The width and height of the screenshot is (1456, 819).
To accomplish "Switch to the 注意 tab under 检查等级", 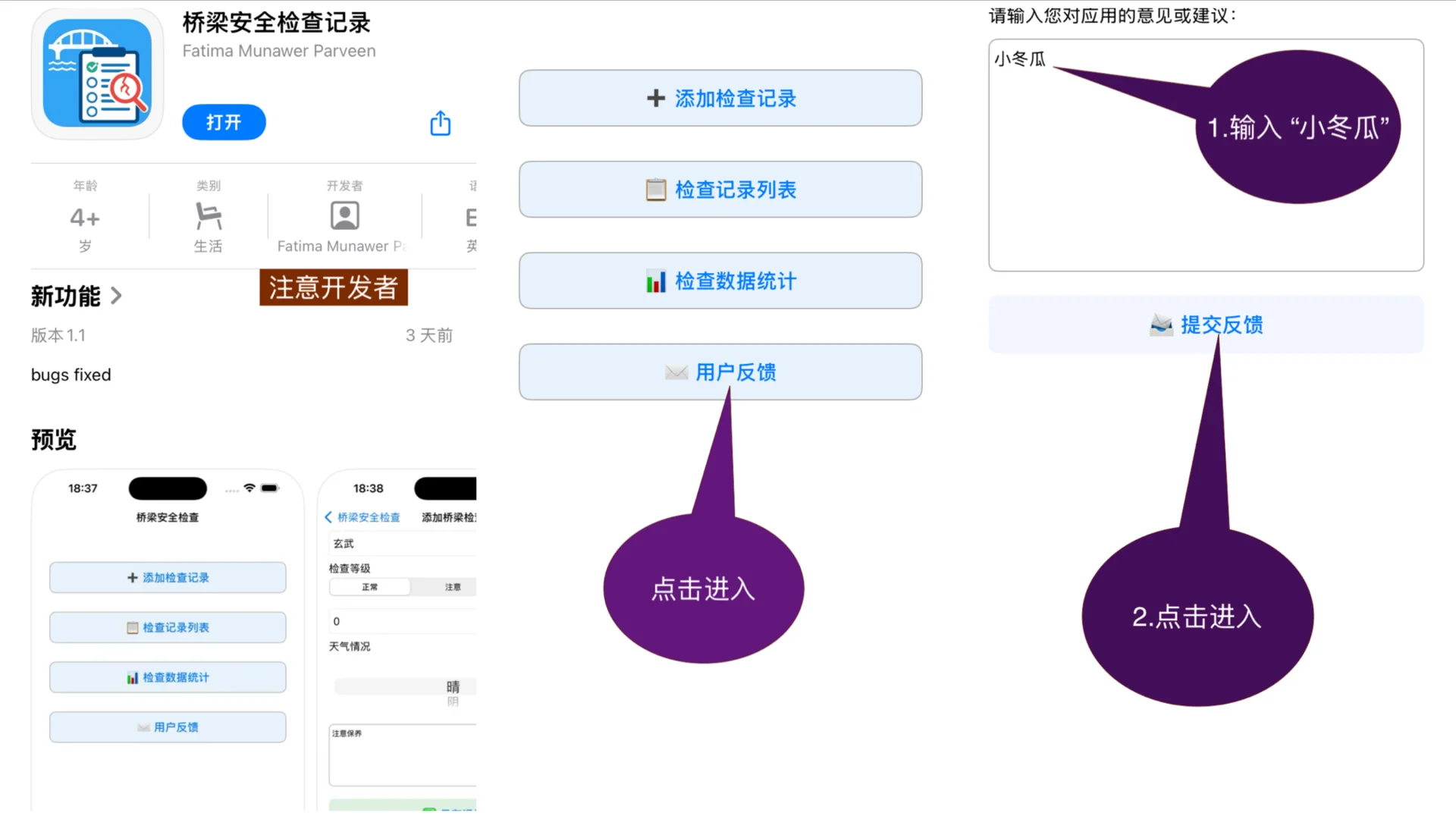I will pos(453,586).
